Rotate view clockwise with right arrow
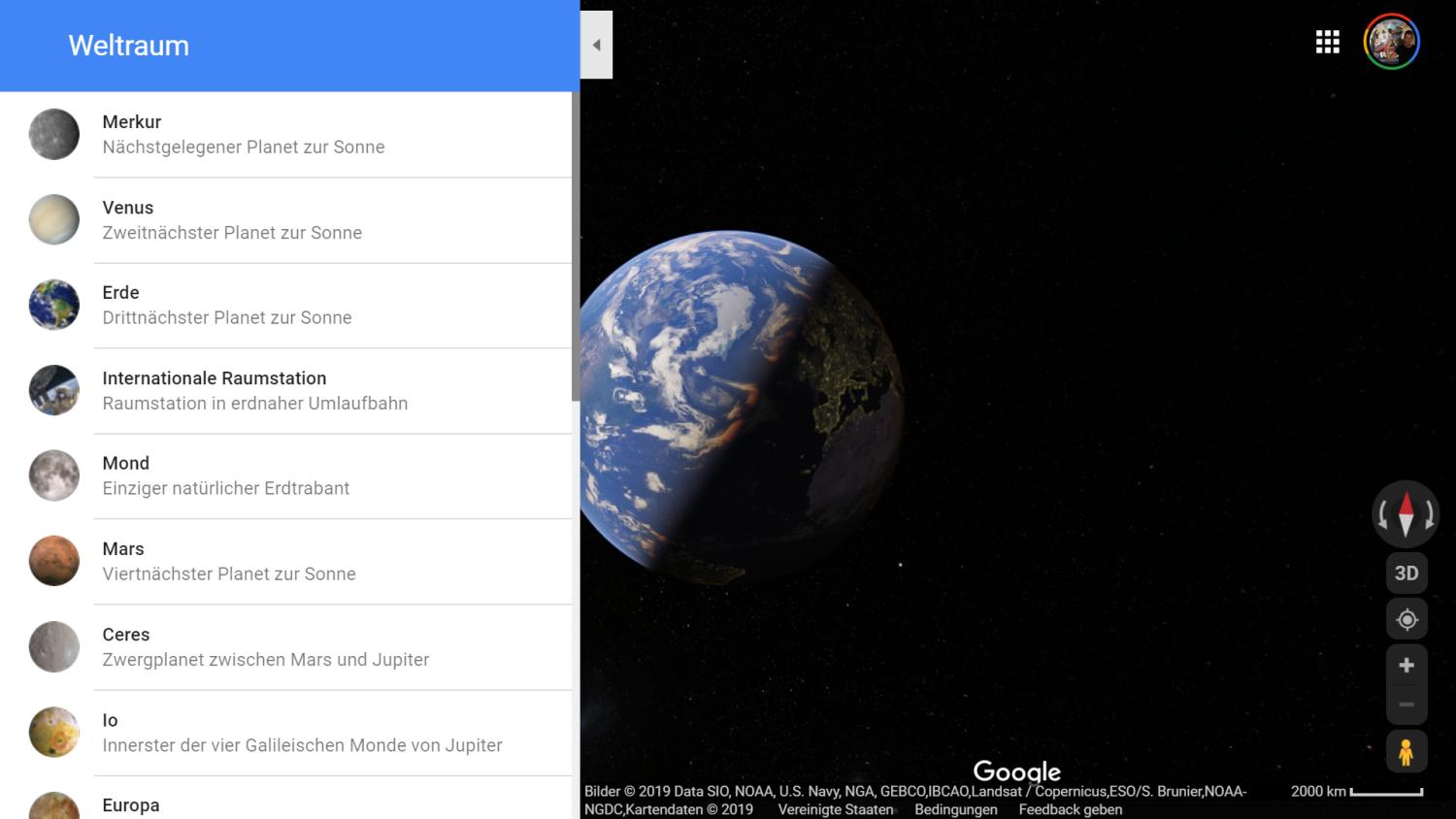This screenshot has width=1456, height=819. point(1429,514)
